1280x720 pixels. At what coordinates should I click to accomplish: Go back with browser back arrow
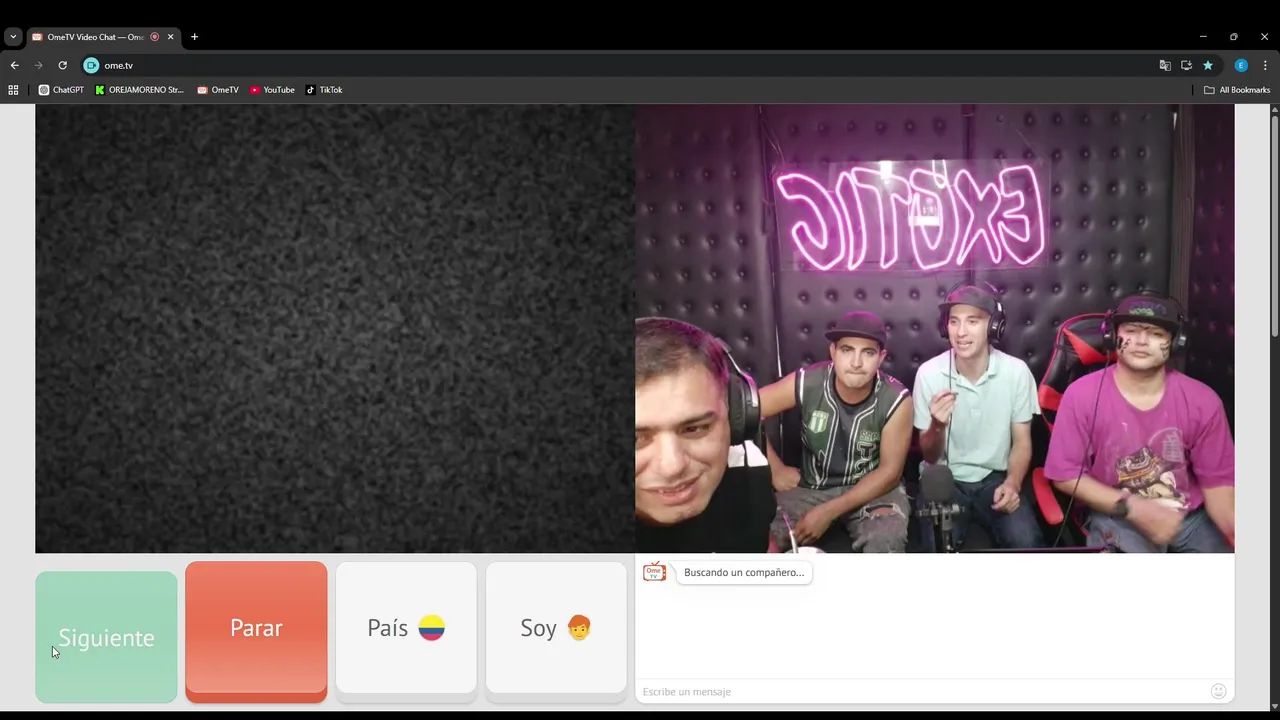pyautogui.click(x=14, y=65)
